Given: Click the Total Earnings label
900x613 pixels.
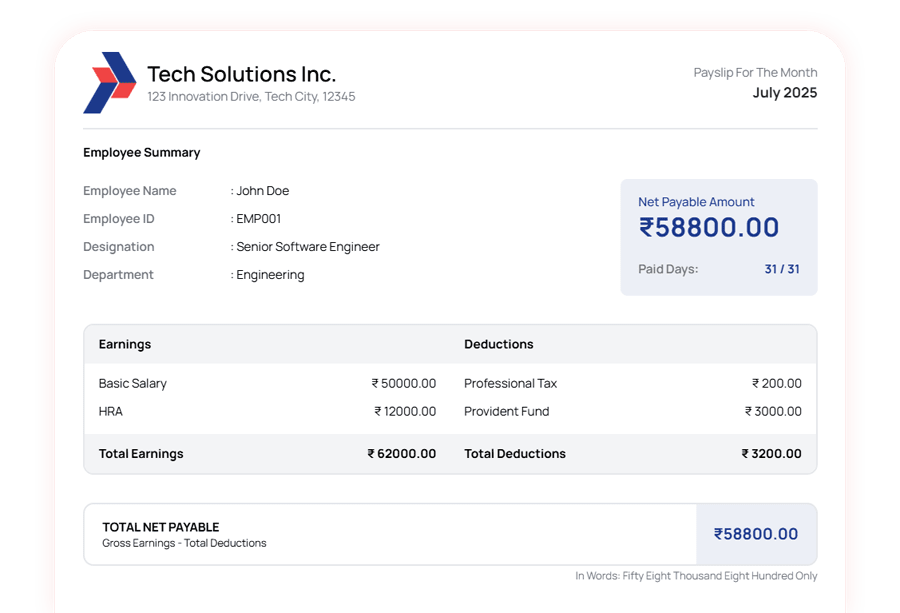Looking at the screenshot, I should click(141, 454).
